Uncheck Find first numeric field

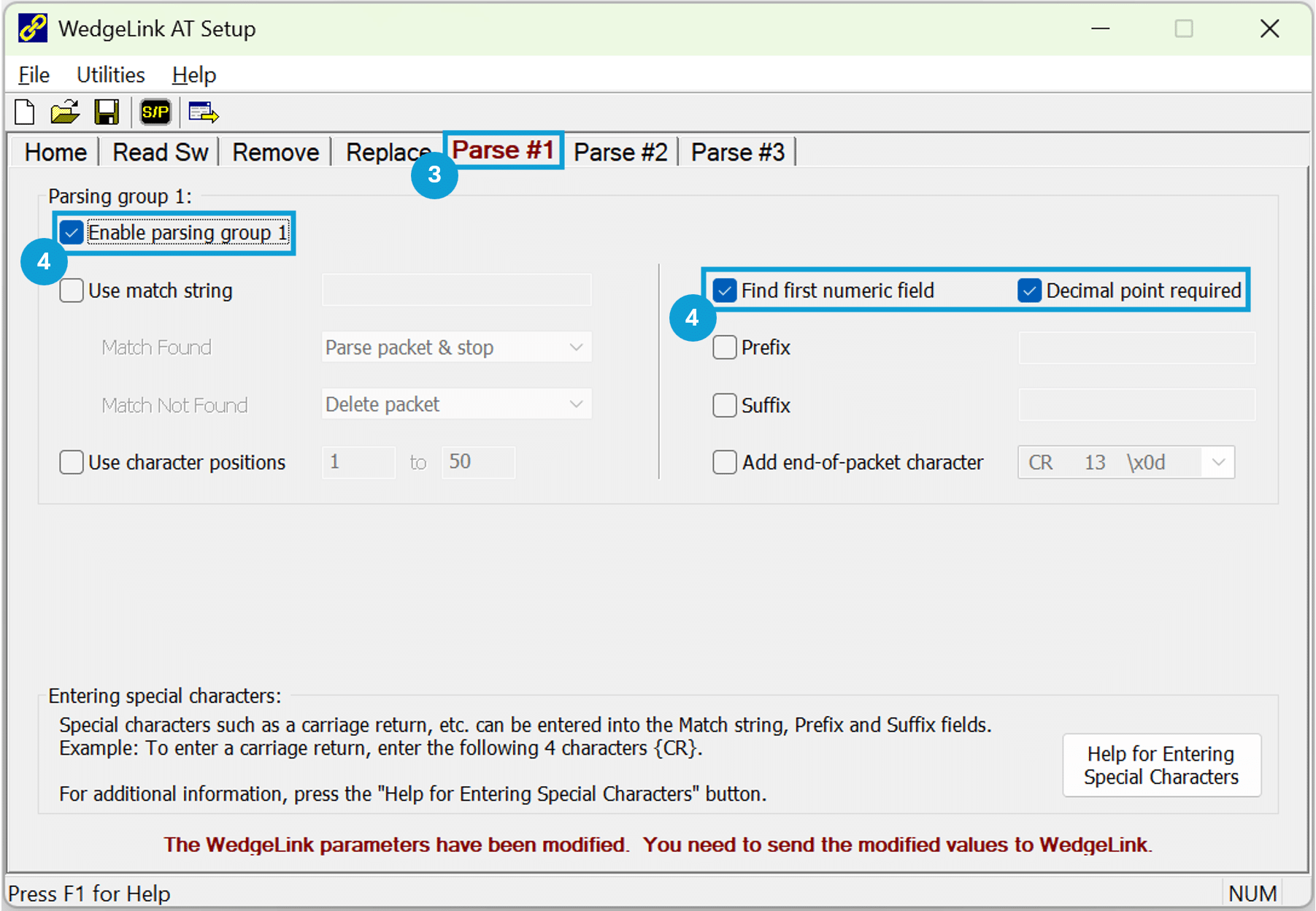(723, 290)
